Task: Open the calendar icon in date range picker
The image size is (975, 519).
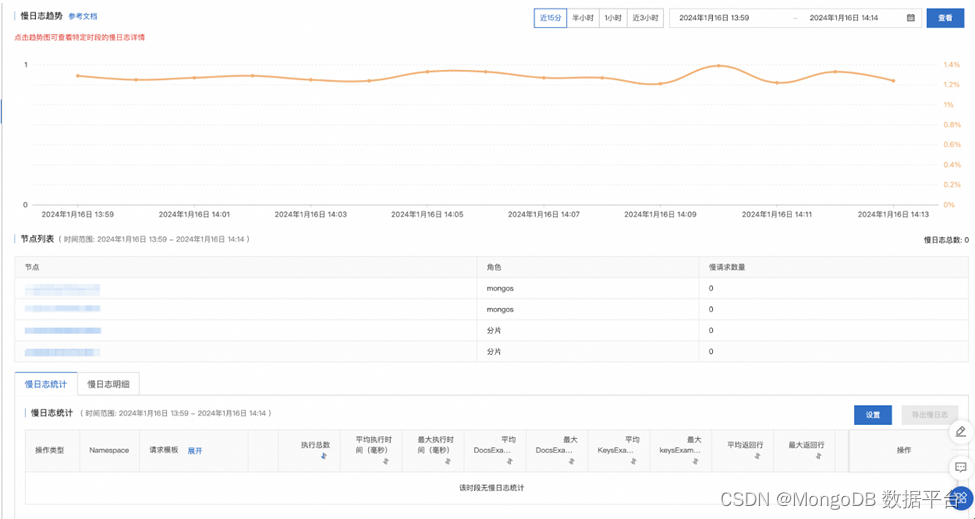Action: (910, 18)
